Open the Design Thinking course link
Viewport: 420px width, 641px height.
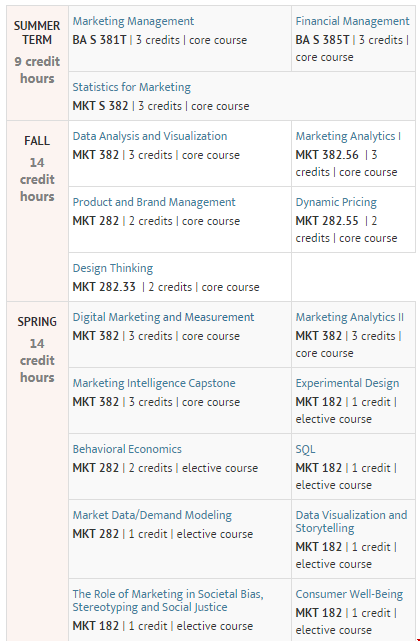(113, 268)
